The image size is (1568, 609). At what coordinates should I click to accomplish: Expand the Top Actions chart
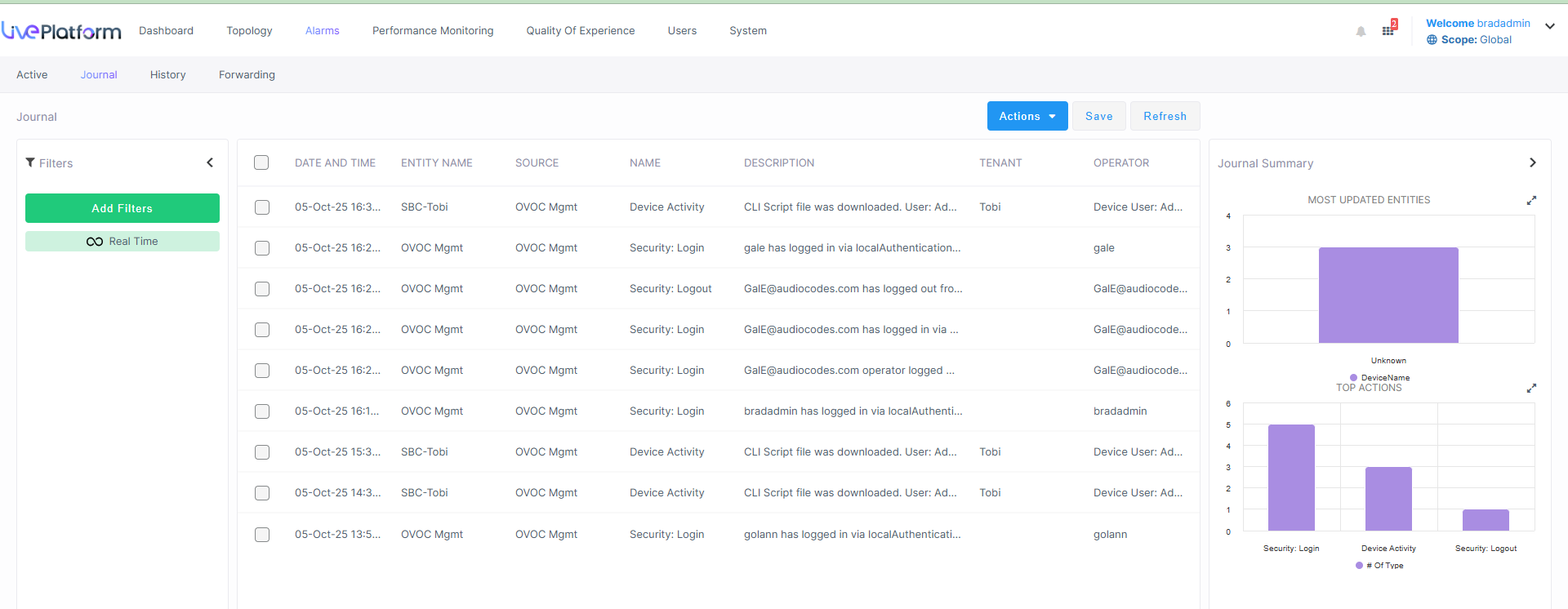pyautogui.click(x=1531, y=389)
